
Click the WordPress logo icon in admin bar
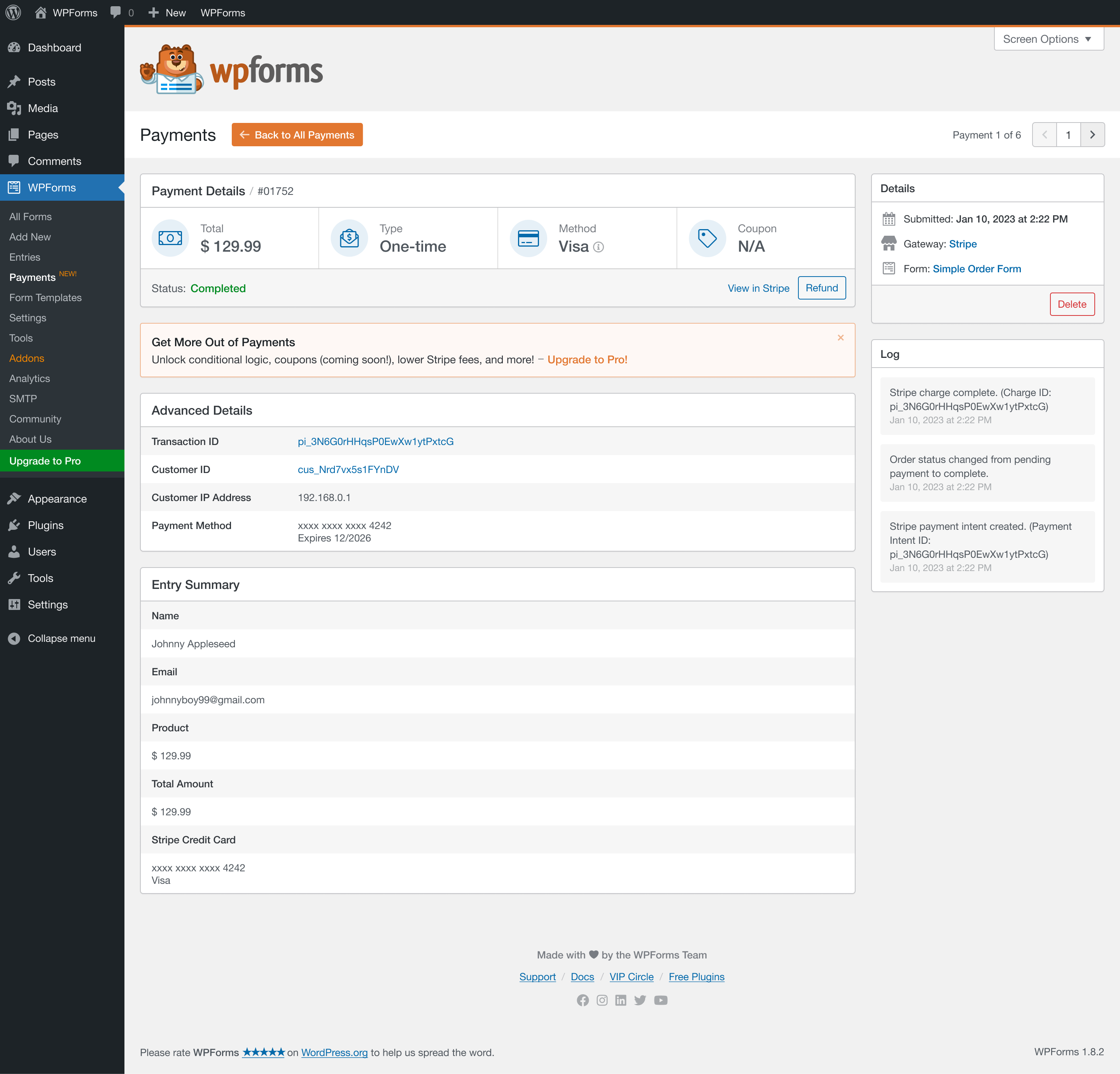pyautogui.click(x=13, y=12)
